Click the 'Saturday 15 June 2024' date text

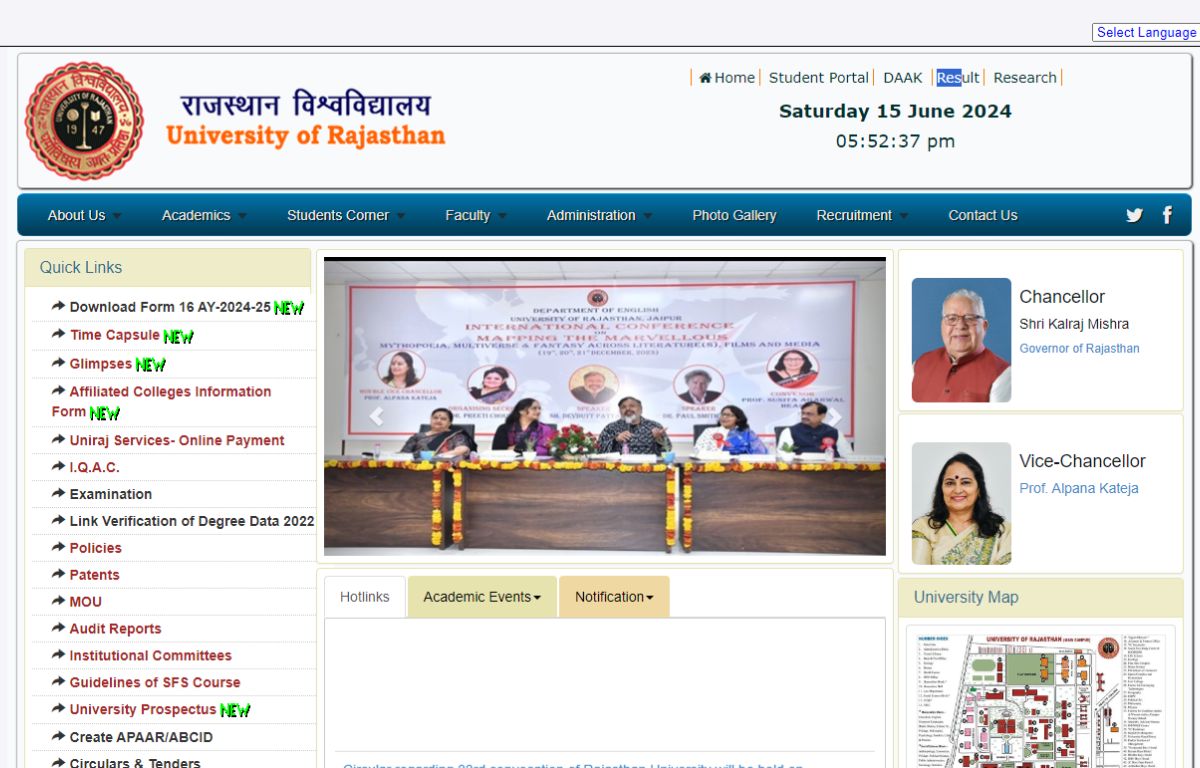[x=895, y=111]
